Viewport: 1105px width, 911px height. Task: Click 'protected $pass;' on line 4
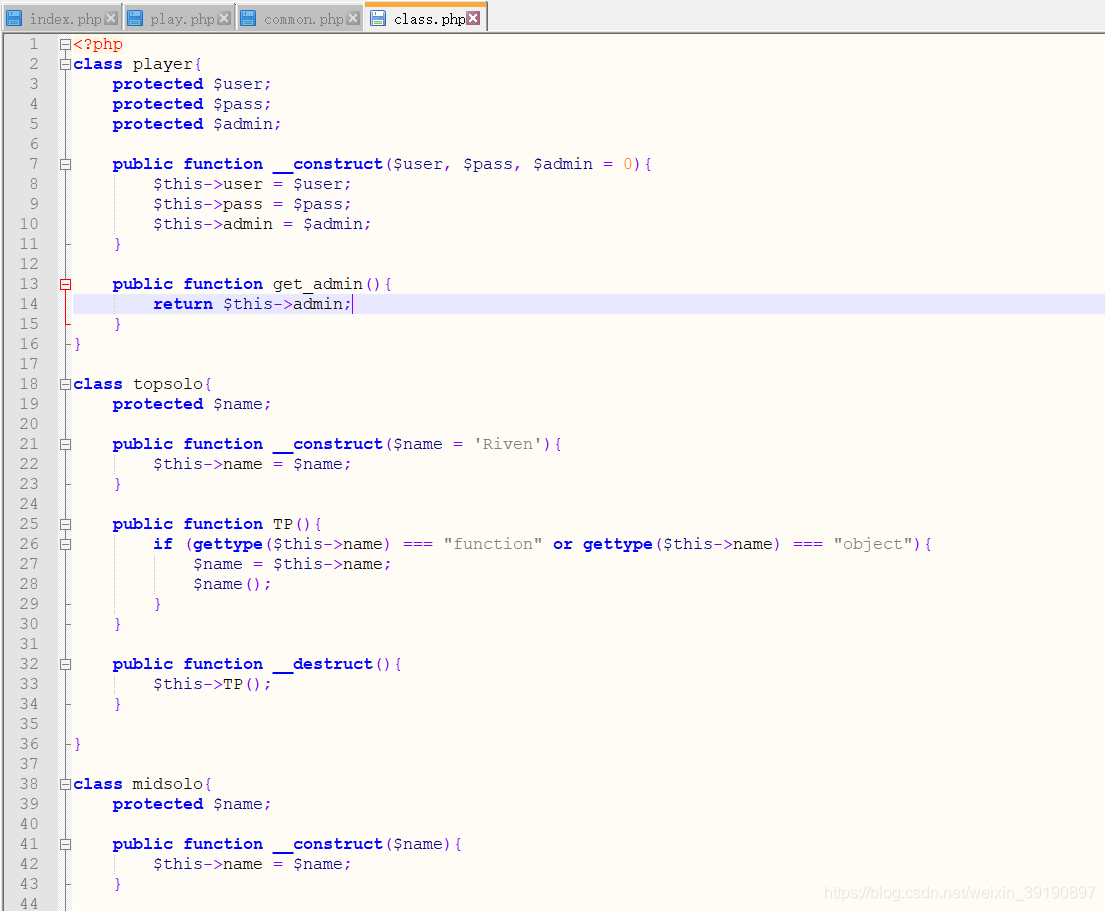[192, 104]
